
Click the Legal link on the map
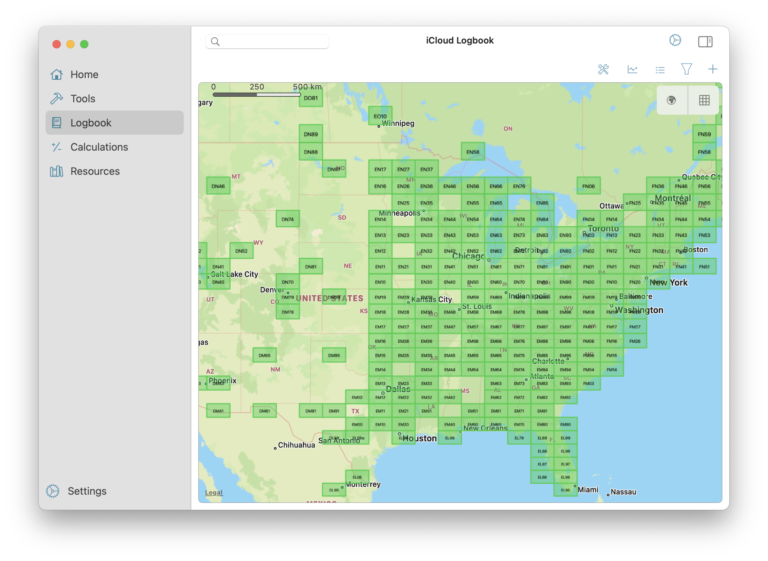click(214, 493)
